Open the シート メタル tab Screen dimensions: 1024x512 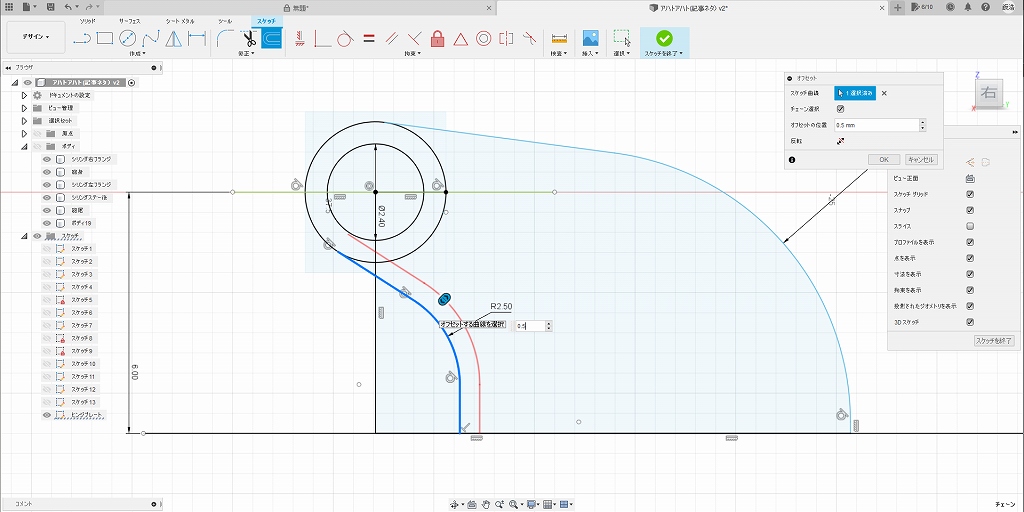(180, 20)
